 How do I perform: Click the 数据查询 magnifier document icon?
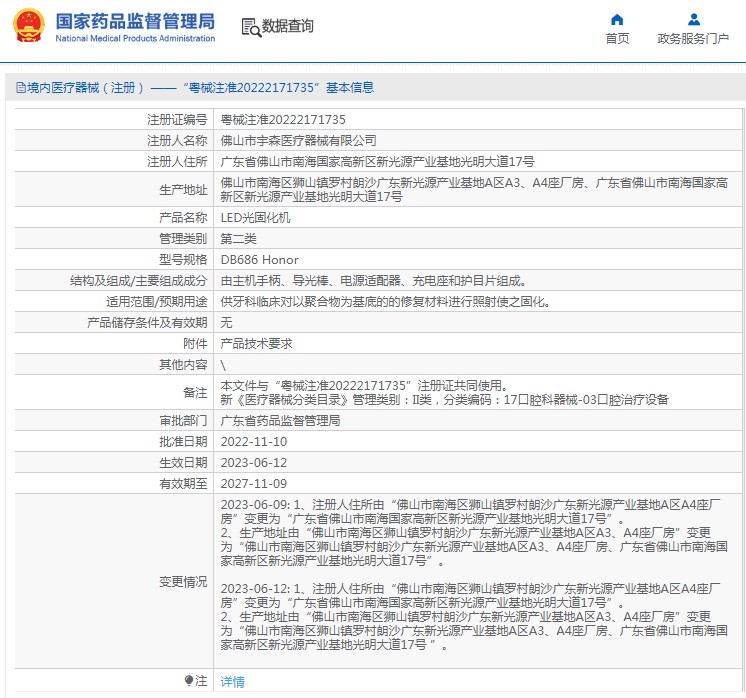250,27
